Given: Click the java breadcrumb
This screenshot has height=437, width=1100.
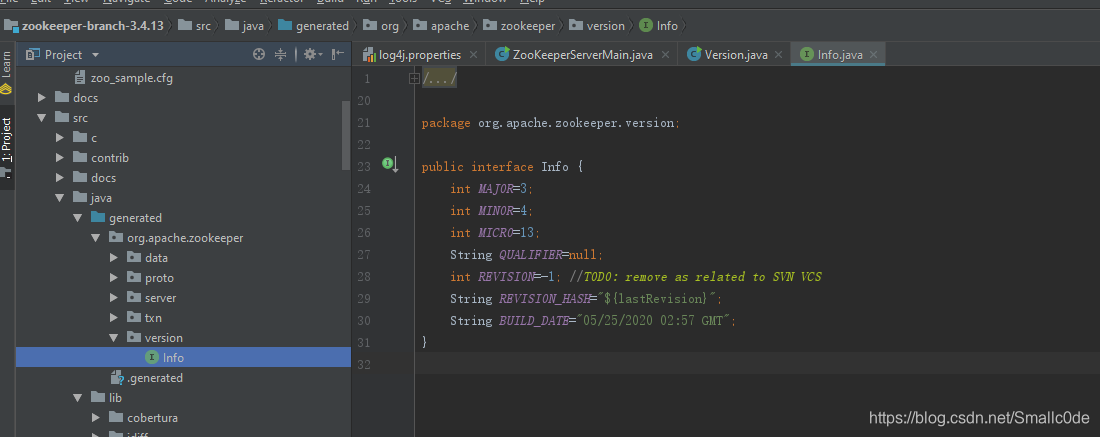Looking at the screenshot, I should point(245,26).
